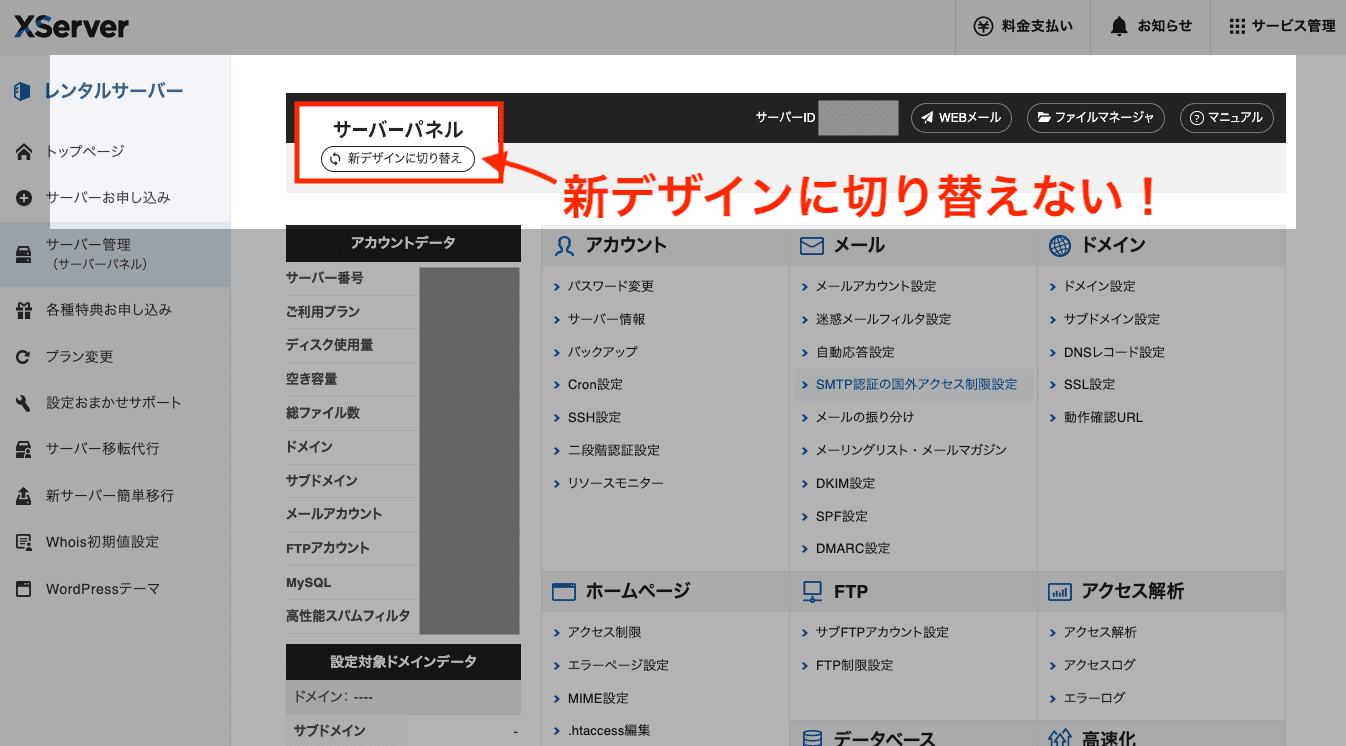
Task: Open DNSレコード設定 link
Action: click(1114, 352)
